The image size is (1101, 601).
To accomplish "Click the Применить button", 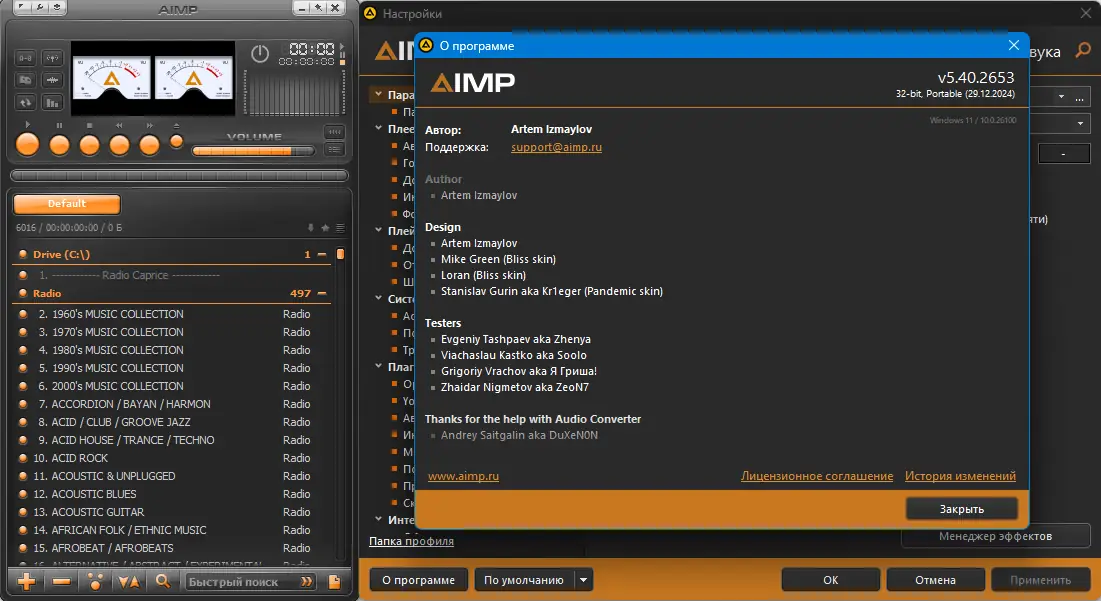I will [x=1041, y=580].
